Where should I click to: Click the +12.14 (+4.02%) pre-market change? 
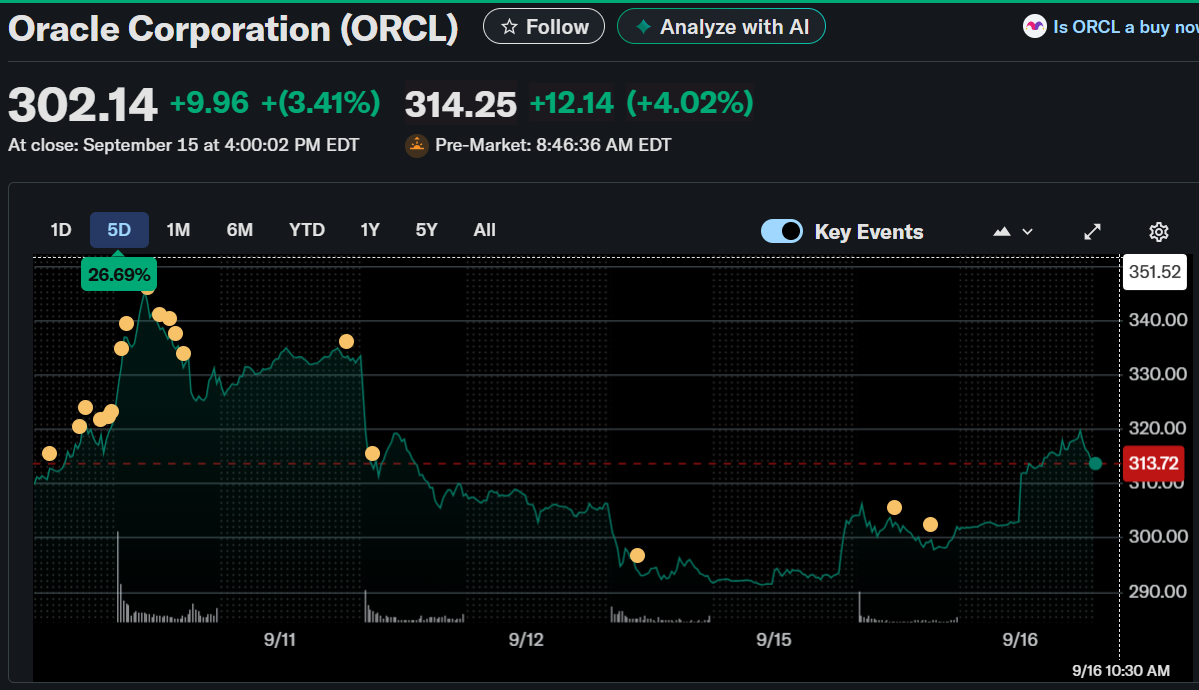[641, 103]
